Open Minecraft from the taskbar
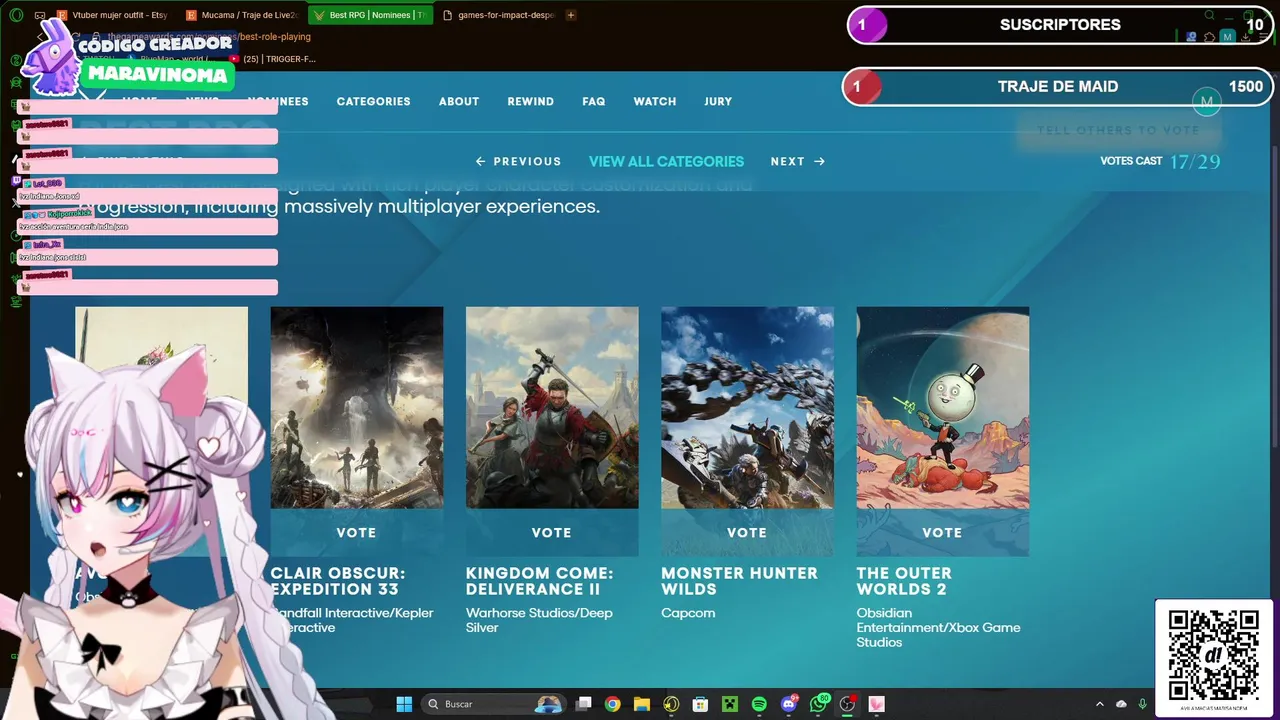The height and width of the screenshot is (720, 1280). click(x=730, y=704)
